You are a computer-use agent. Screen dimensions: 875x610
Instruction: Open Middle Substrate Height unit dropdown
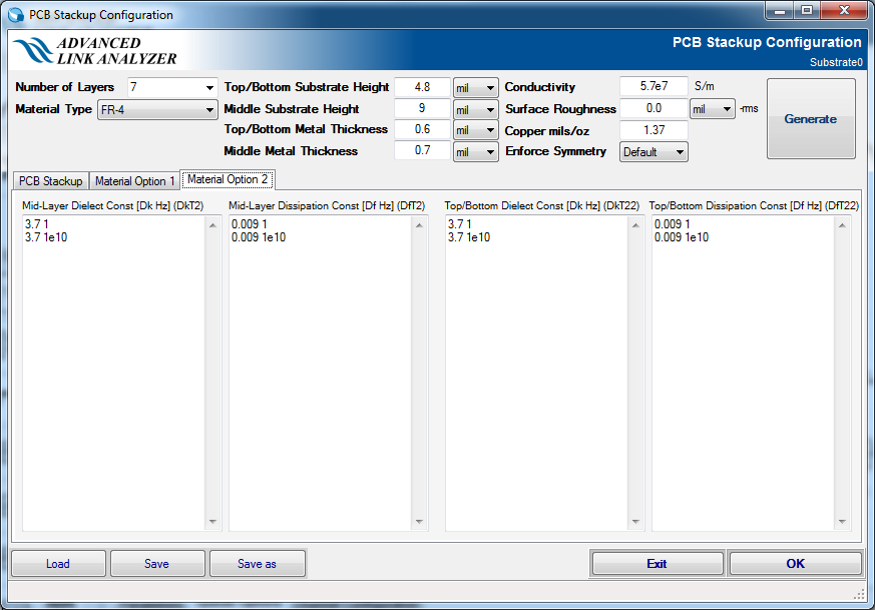[475, 109]
